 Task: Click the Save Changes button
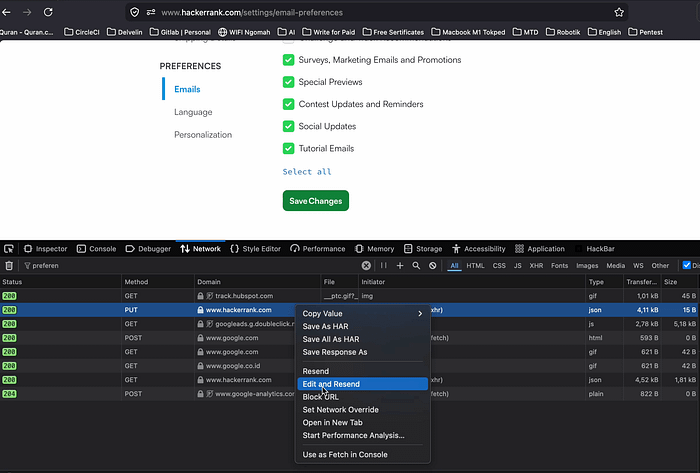pyautogui.click(x=316, y=201)
